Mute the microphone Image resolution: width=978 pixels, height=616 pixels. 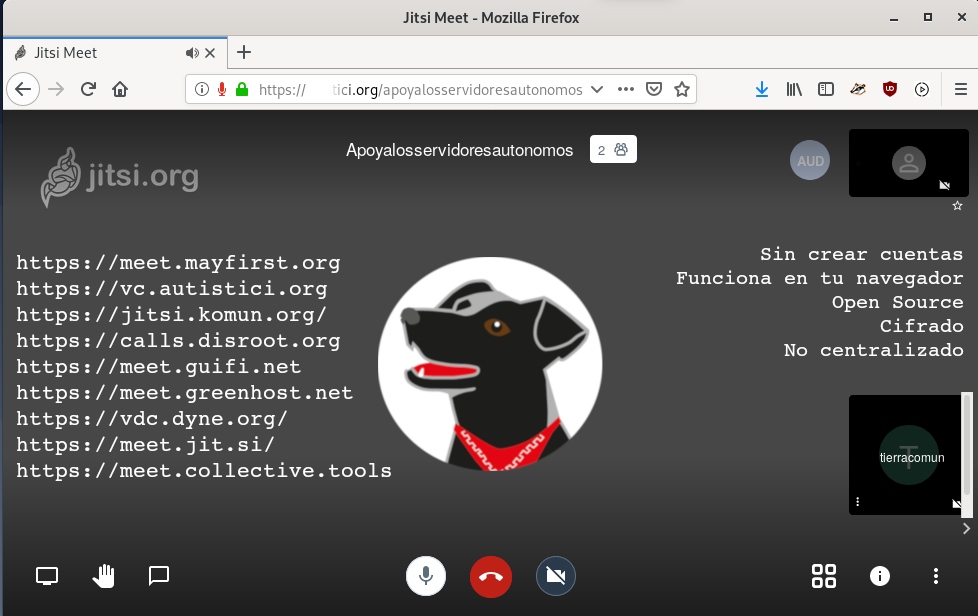point(426,576)
